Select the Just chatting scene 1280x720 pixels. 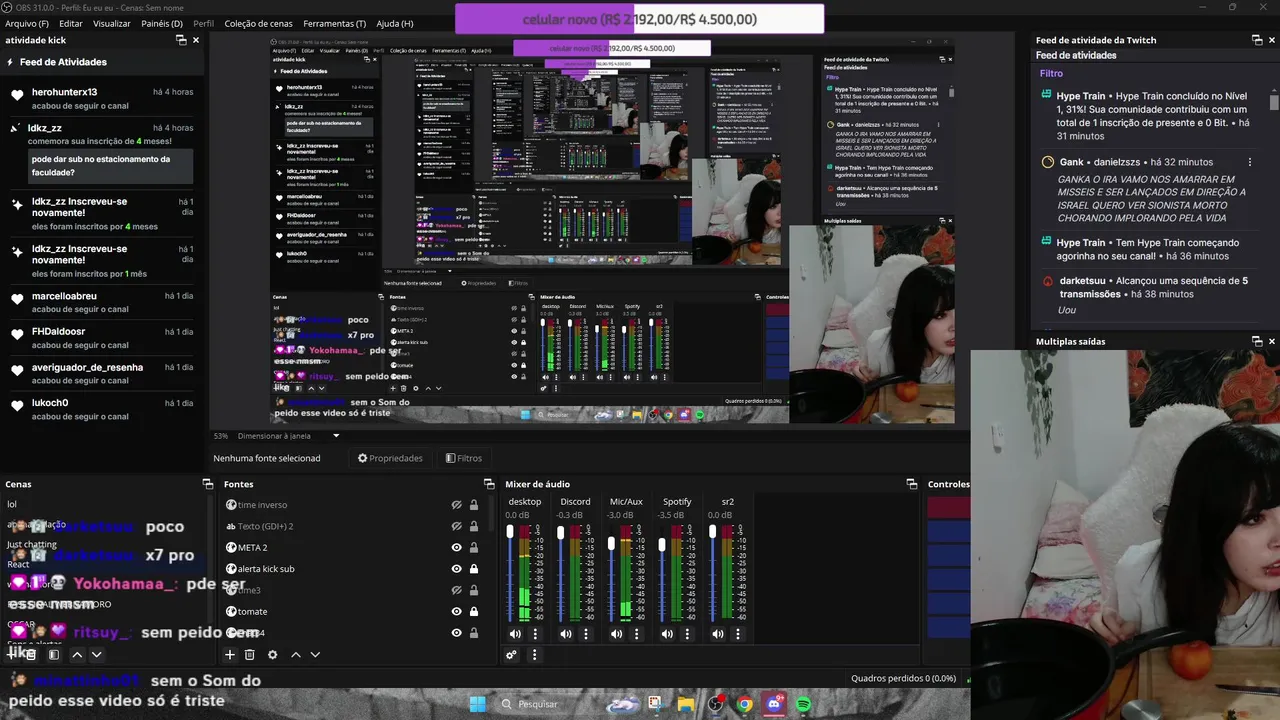pos(32,545)
